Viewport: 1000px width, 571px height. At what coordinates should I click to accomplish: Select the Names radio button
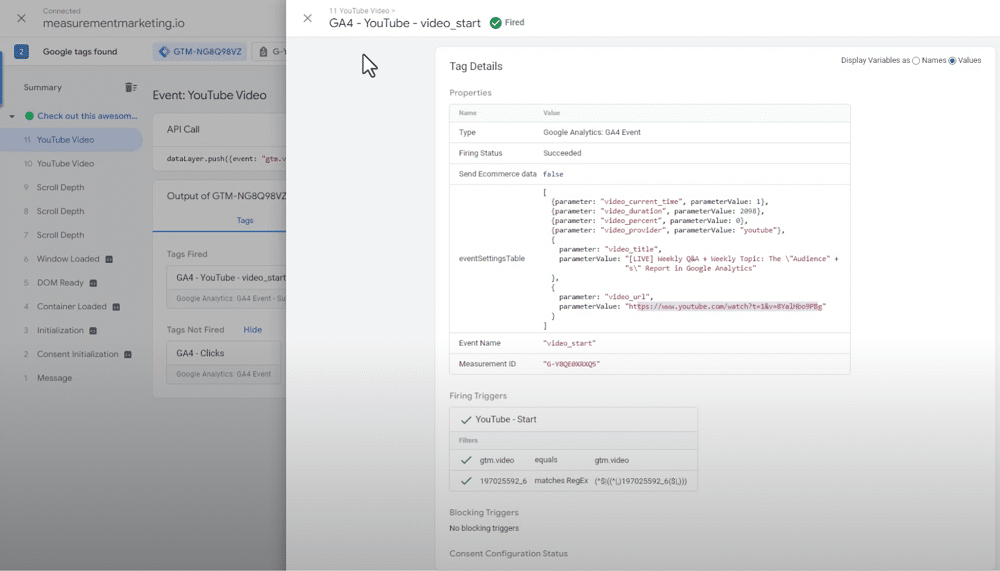coord(916,61)
